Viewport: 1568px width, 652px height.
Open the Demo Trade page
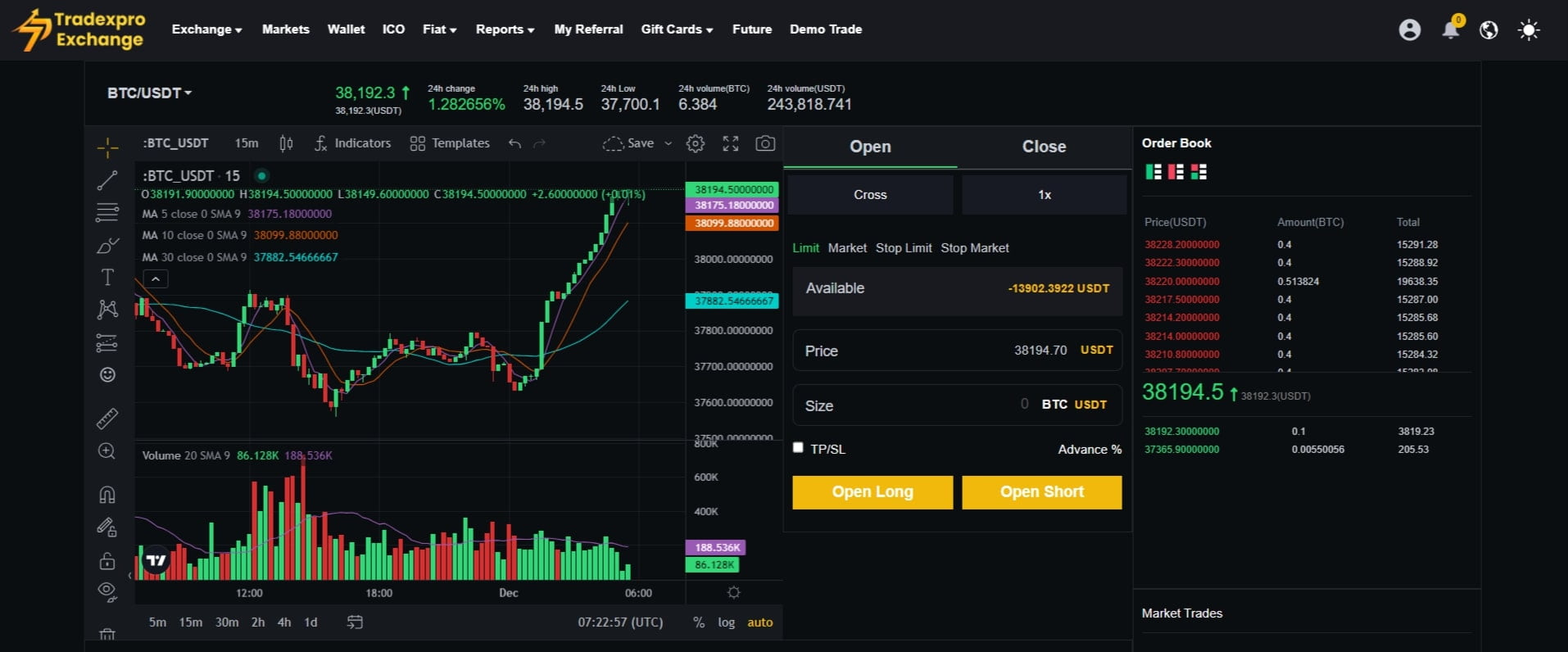click(x=826, y=29)
